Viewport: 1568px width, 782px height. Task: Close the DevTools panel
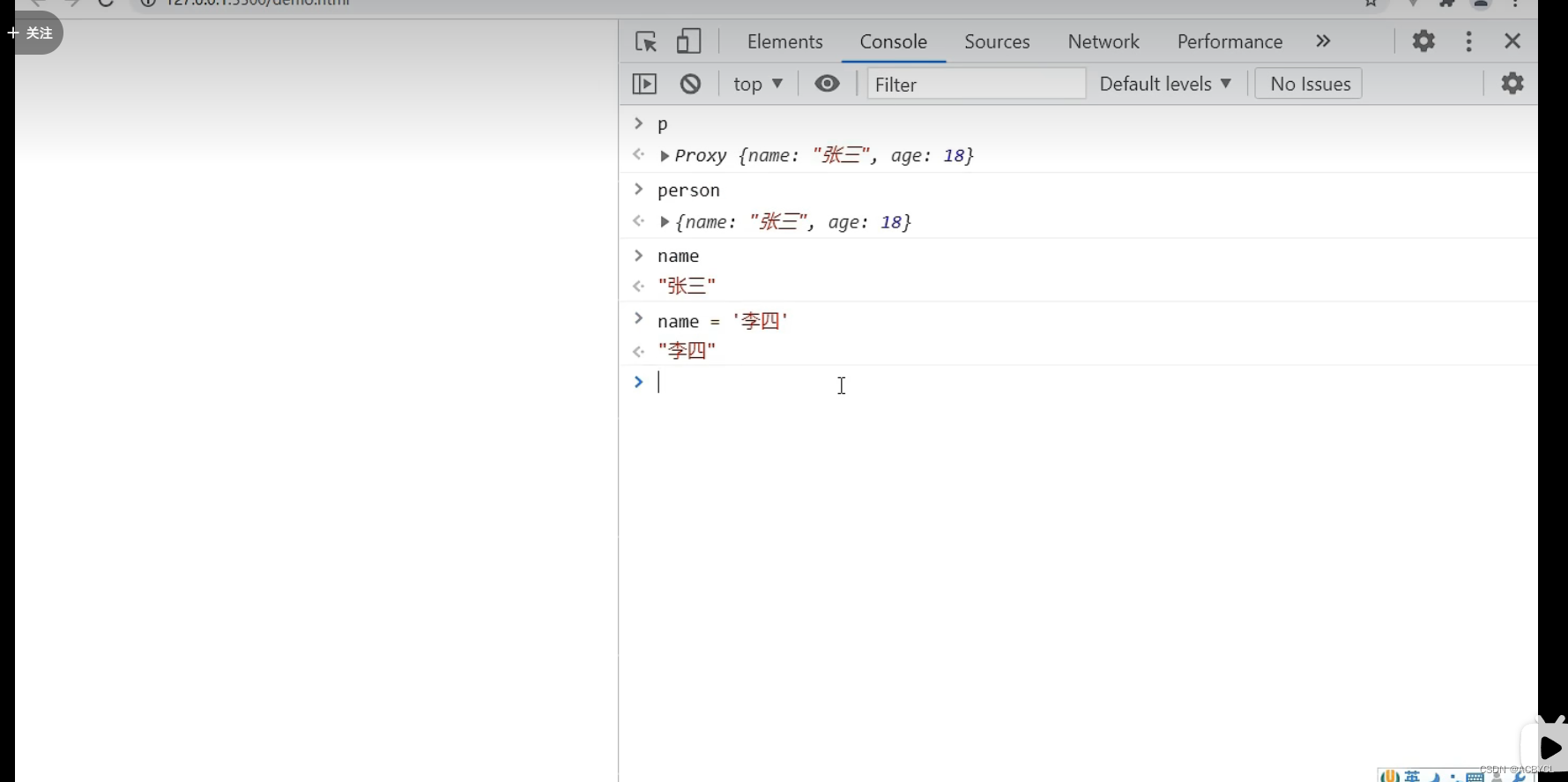point(1512,41)
